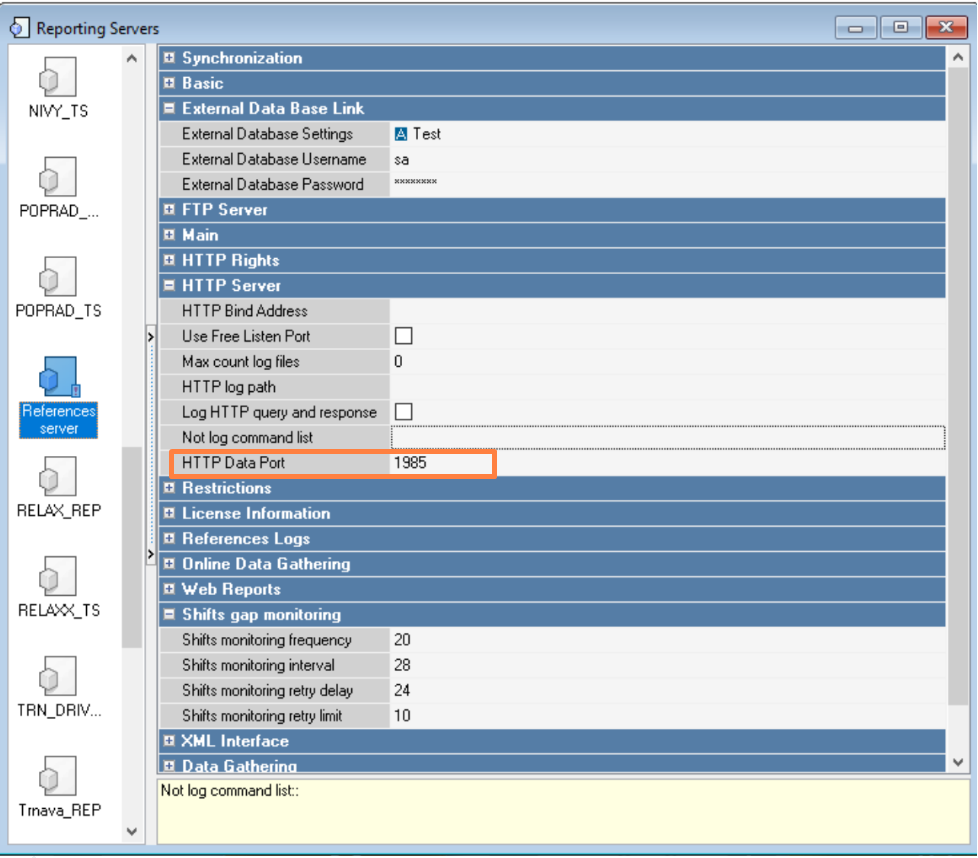Click the HTTP Bind Address value field
This screenshot has height=858, width=978.
(x=667, y=311)
